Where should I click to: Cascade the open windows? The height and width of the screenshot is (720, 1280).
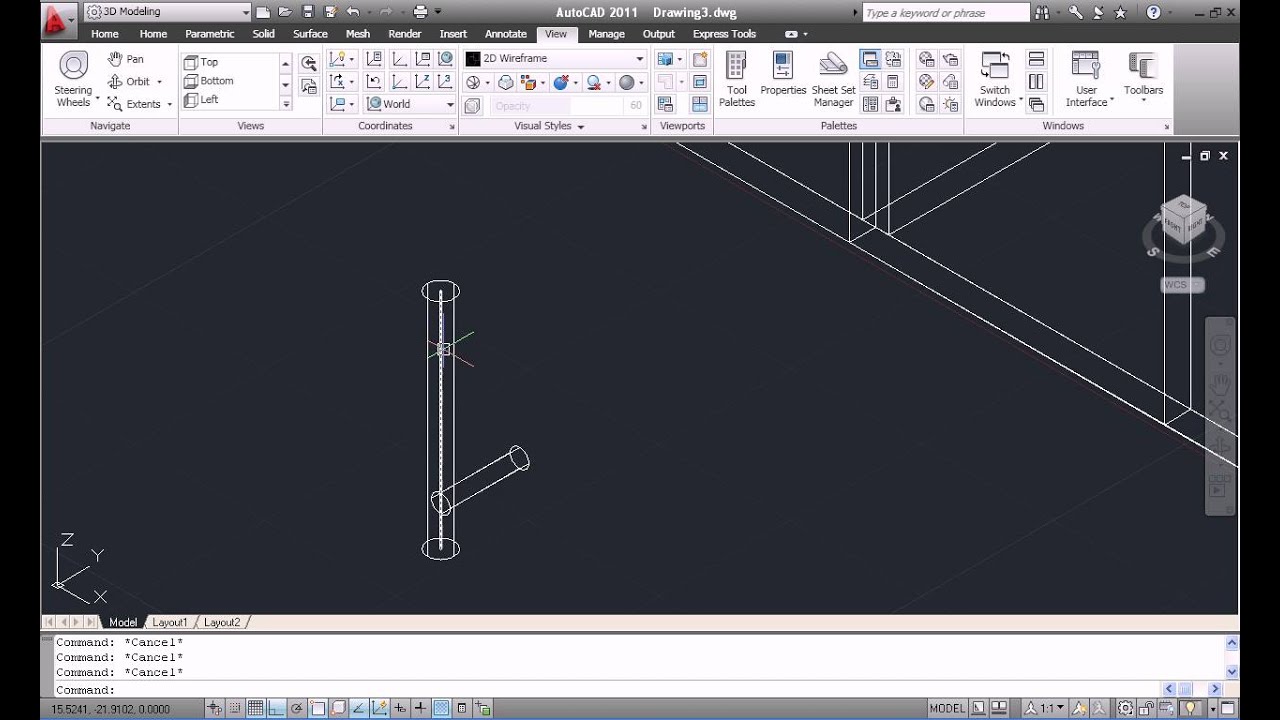point(1036,104)
